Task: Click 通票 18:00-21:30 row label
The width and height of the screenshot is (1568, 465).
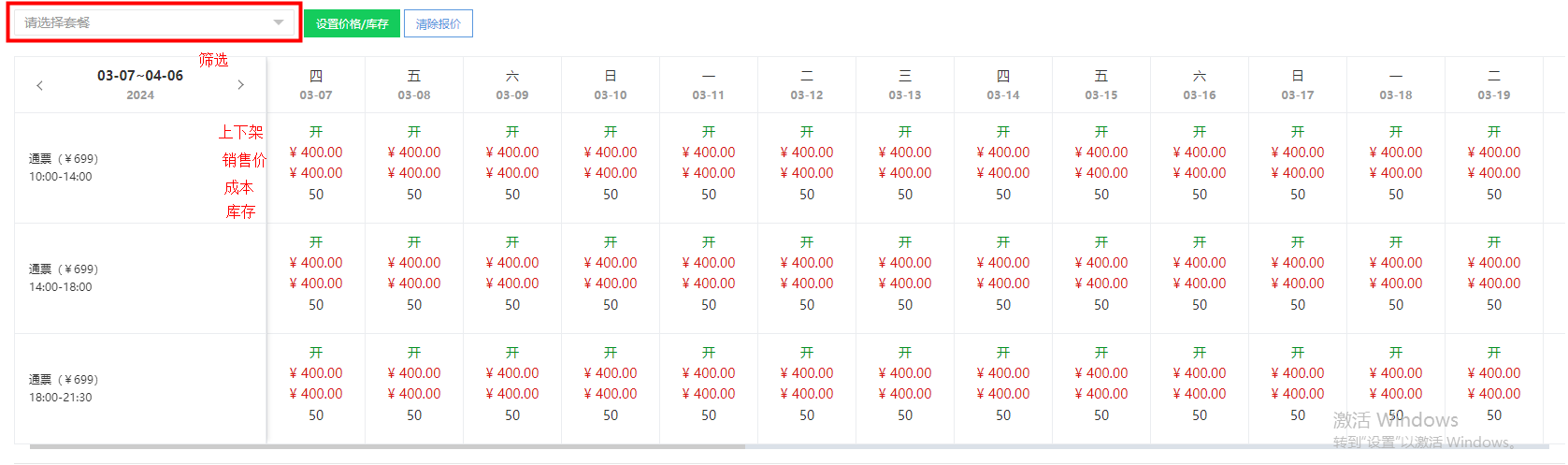Action: click(64, 388)
